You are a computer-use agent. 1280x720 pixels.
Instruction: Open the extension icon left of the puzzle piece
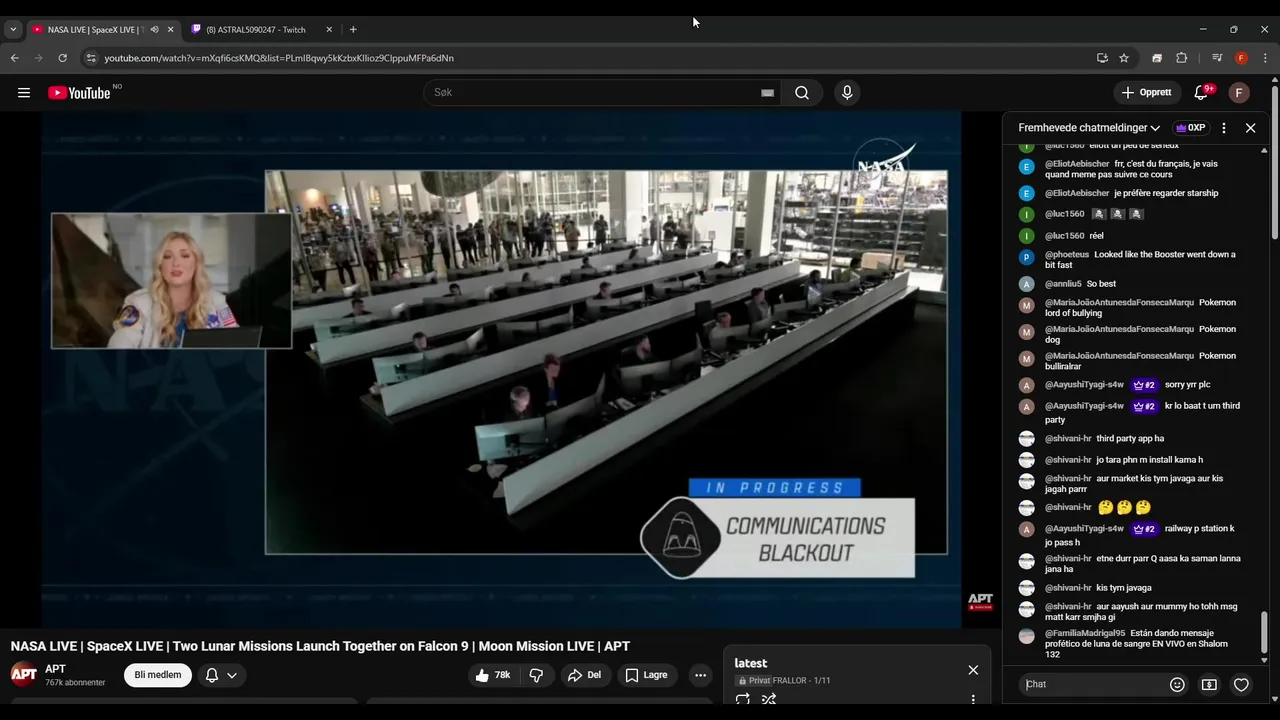click(1157, 58)
